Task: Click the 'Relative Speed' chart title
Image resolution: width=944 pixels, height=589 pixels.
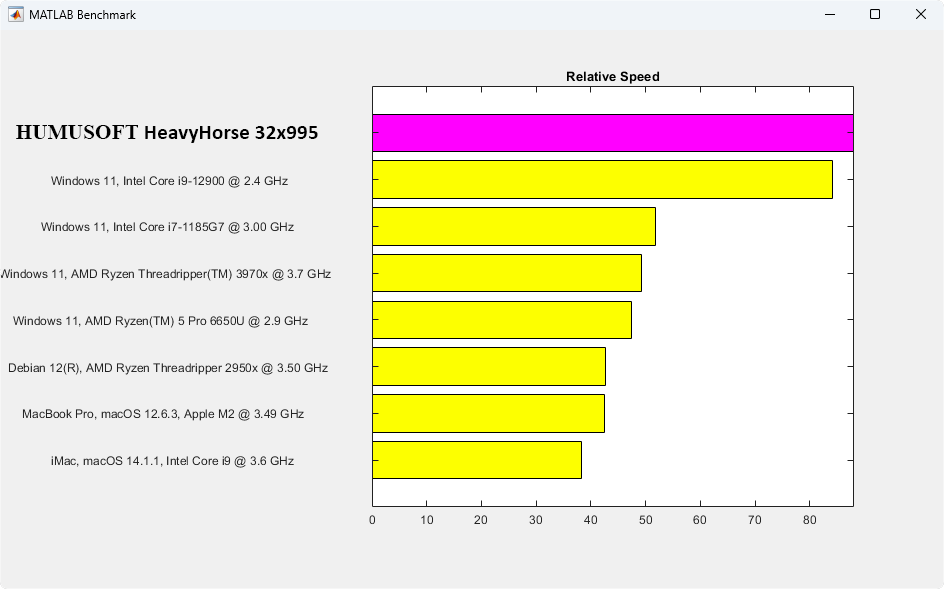Action: click(612, 76)
